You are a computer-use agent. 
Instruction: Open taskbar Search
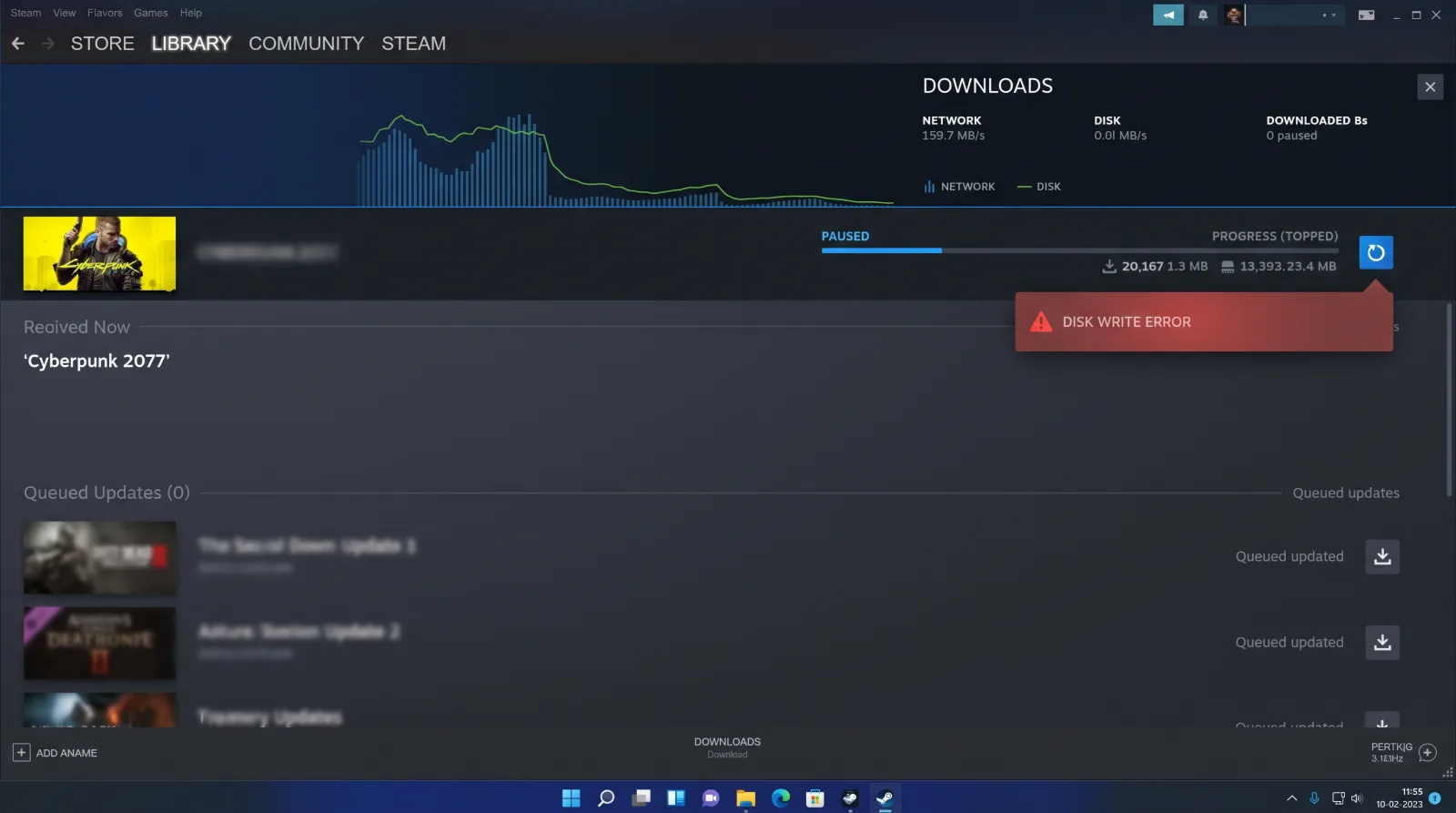point(606,798)
